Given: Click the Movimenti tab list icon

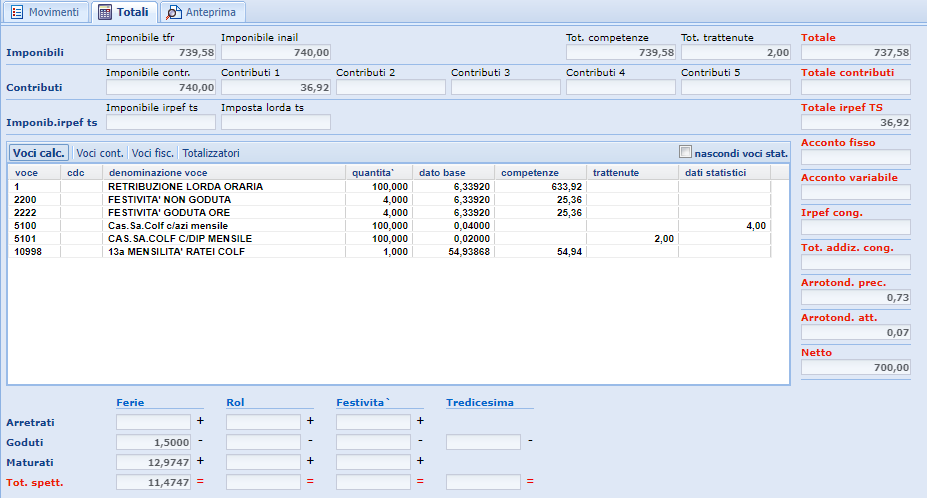Looking at the screenshot, I should click(x=17, y=12).
